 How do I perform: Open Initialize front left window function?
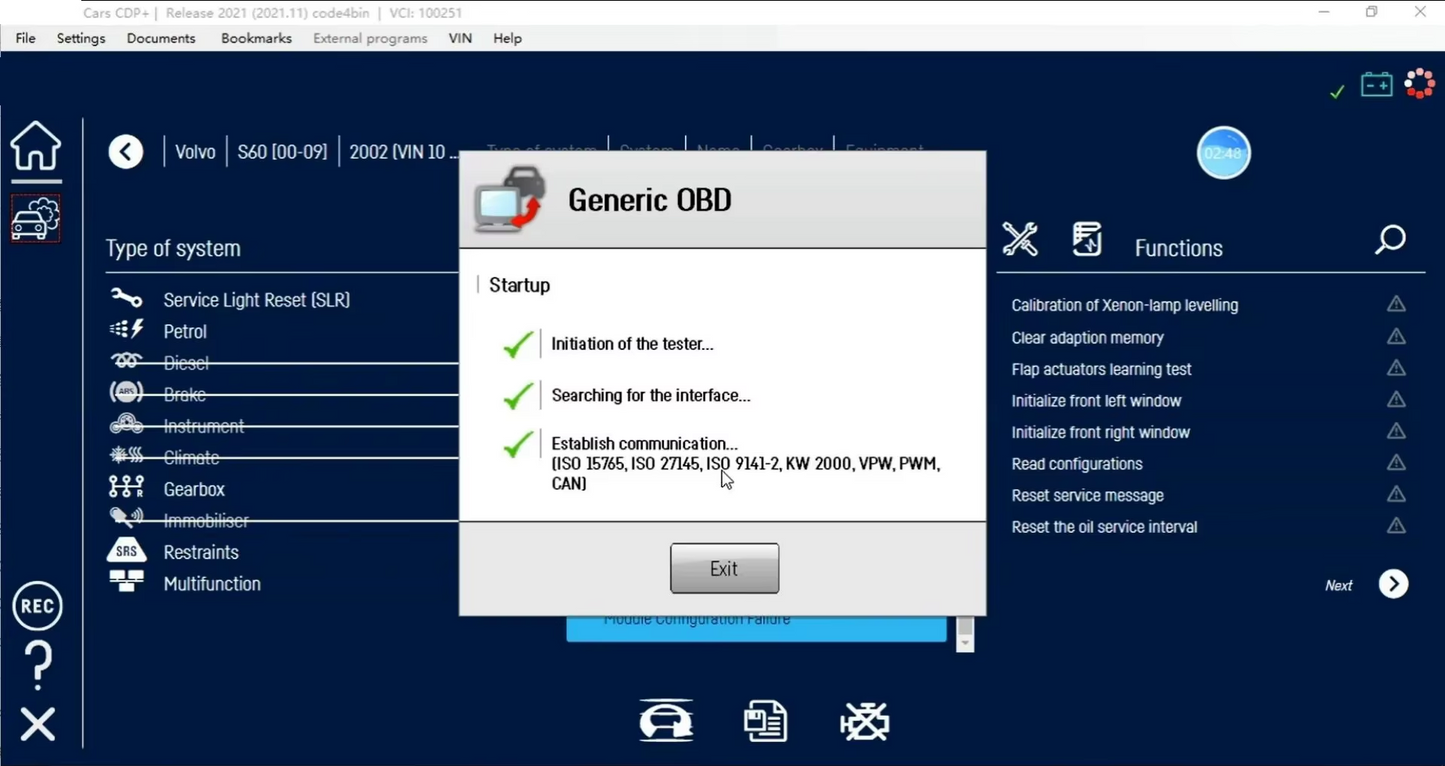coord(1096,401)
